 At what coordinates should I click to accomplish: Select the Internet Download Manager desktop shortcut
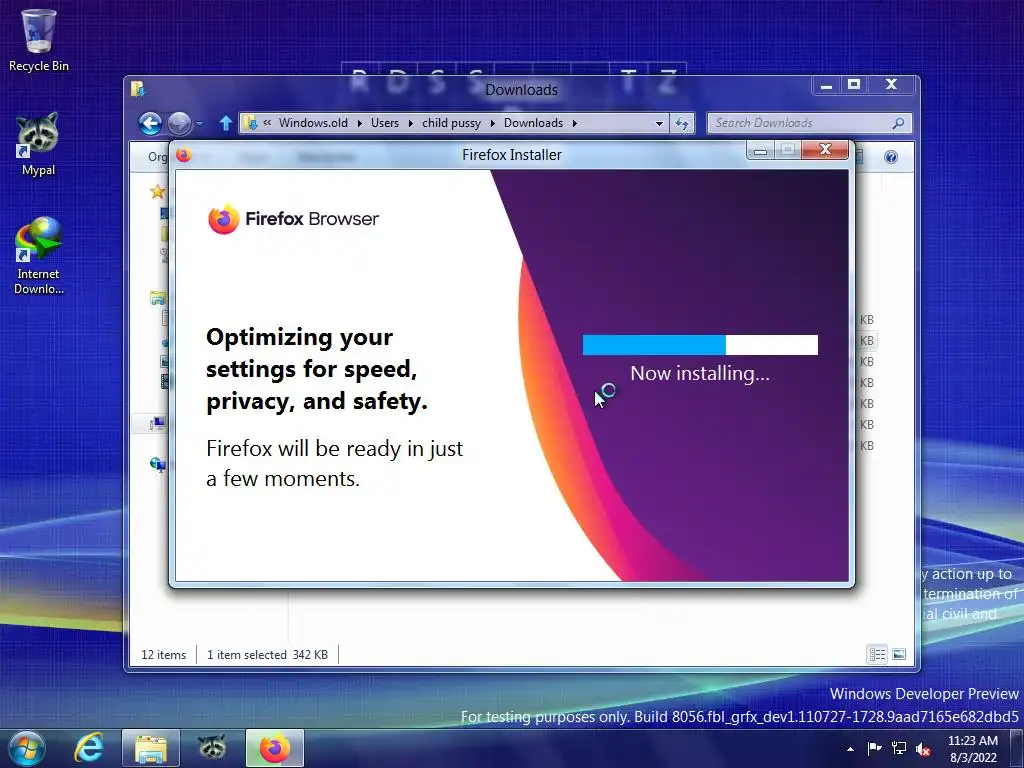click(39, 256)
